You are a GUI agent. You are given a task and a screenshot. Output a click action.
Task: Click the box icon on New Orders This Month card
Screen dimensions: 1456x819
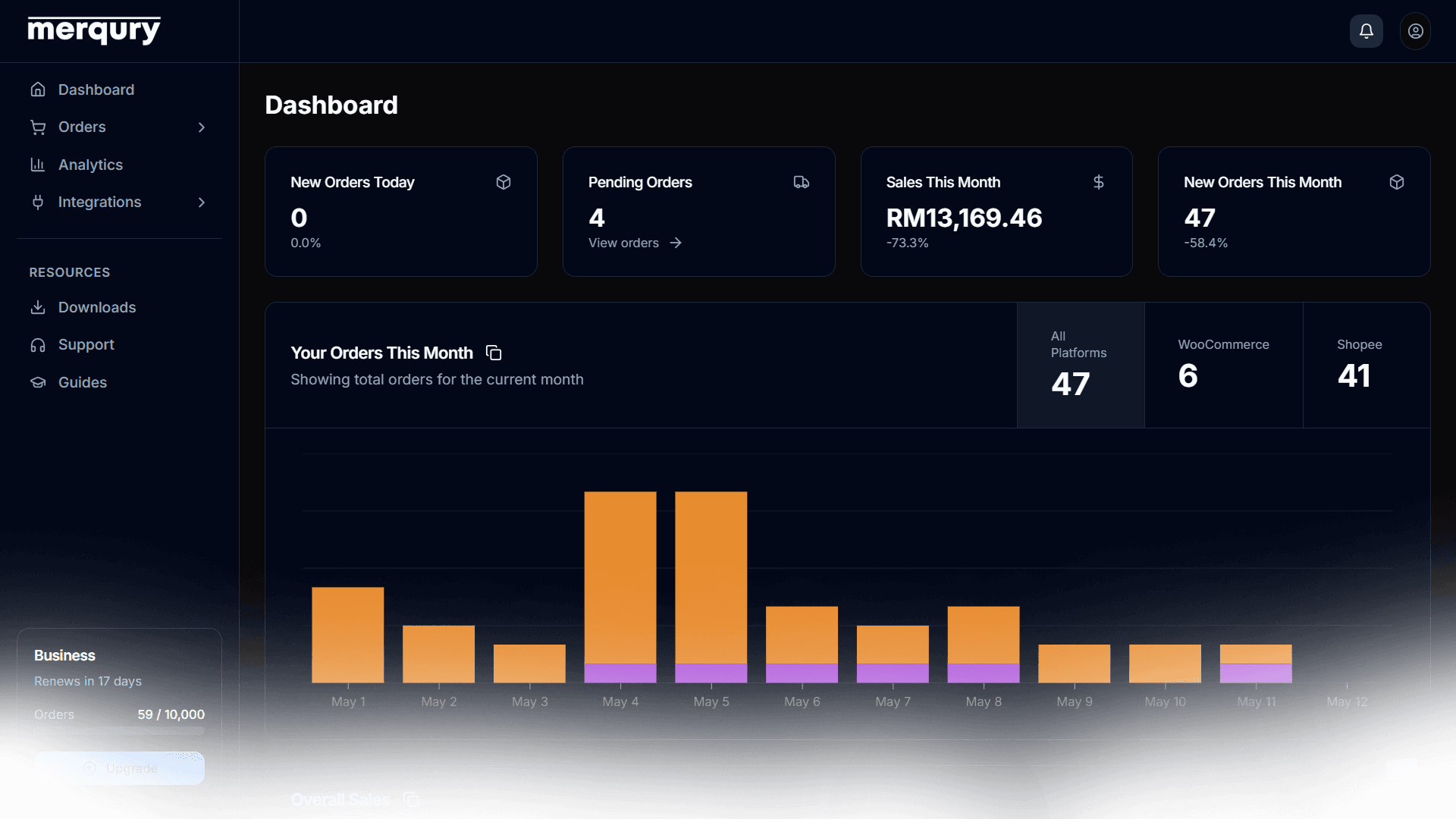[x=1397, y=182]
